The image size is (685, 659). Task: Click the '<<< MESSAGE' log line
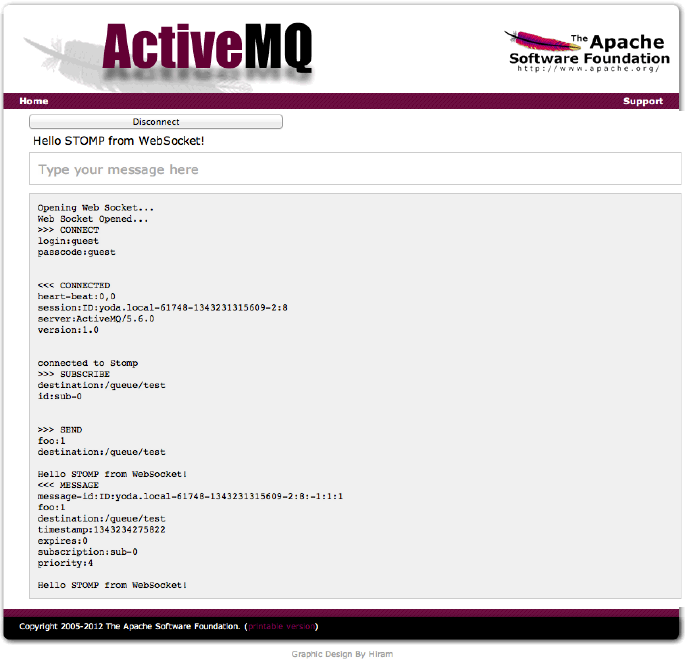click(68, 485)
